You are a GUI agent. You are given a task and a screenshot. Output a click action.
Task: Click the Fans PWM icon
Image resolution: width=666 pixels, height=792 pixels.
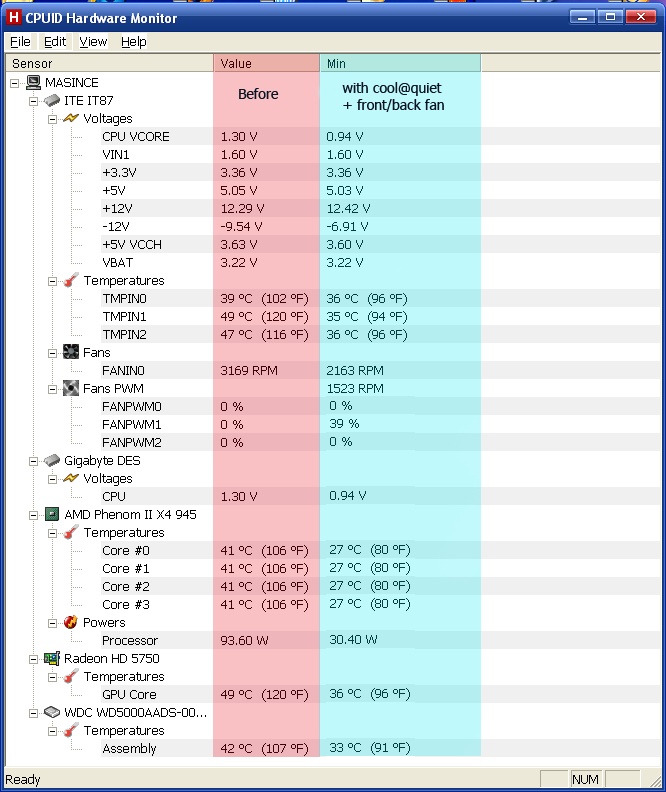(x=71, y=388)
